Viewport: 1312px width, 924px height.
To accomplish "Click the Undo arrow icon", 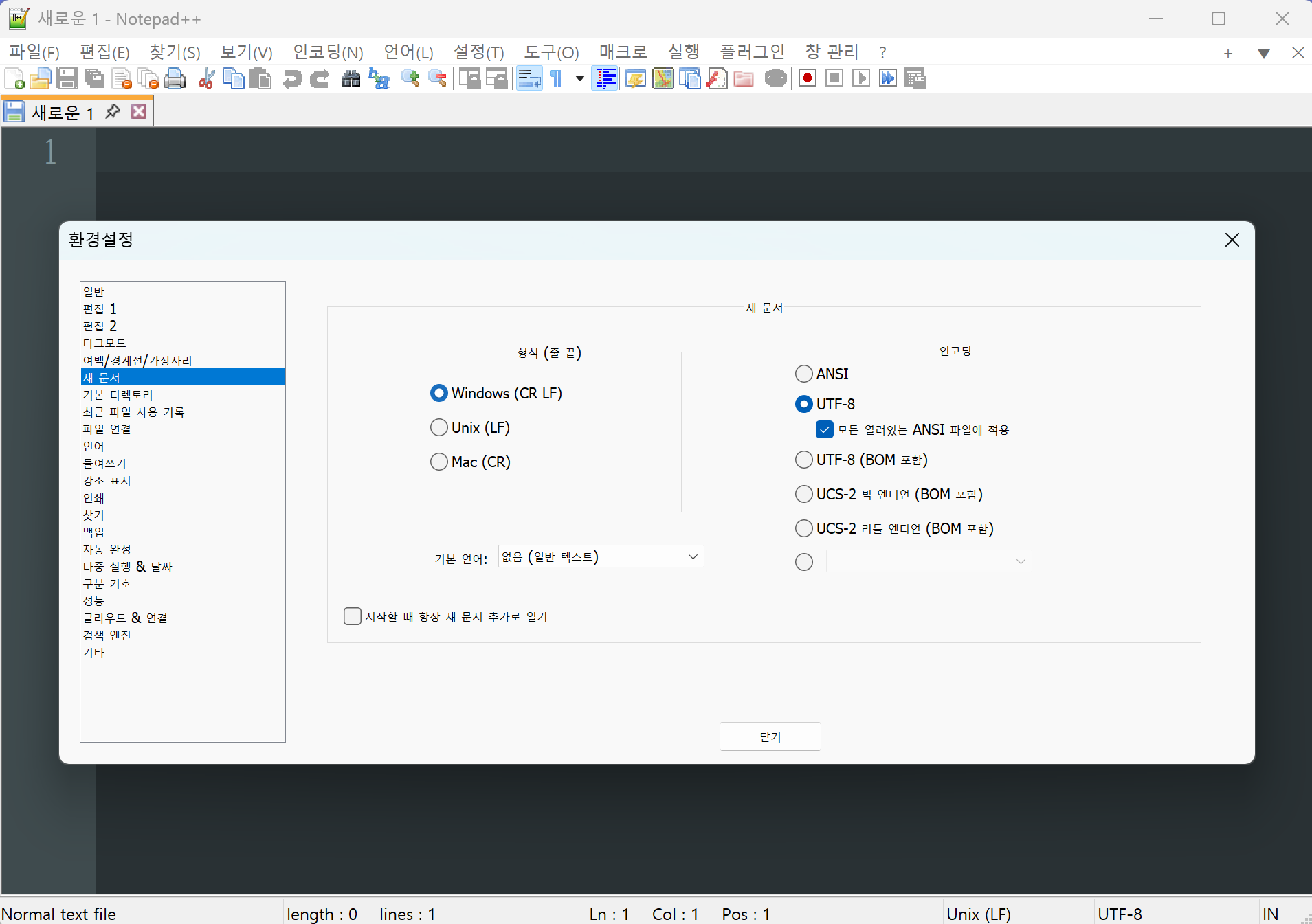I will pos(293,79).
